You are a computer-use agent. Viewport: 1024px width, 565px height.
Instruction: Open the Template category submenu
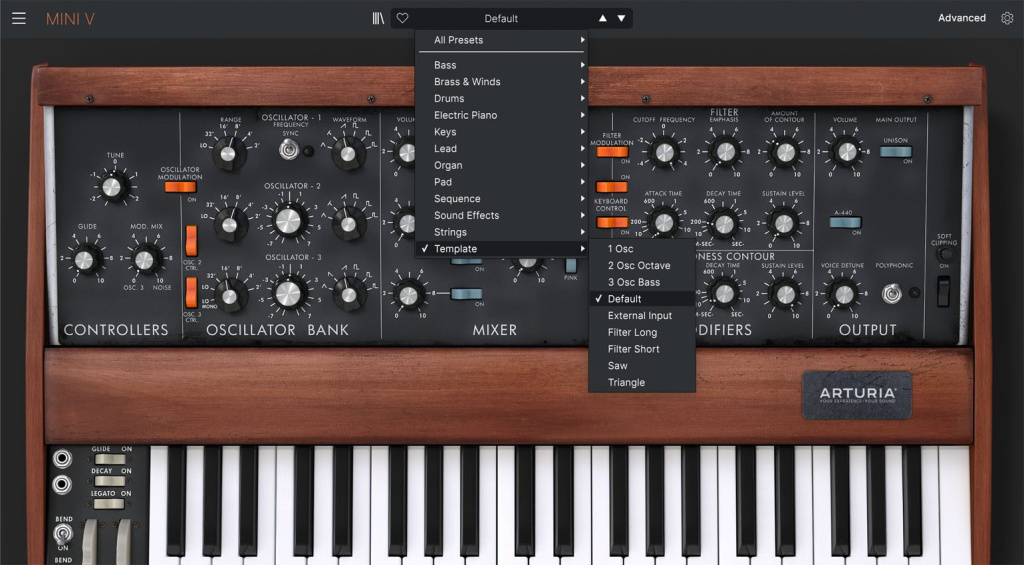point(502,249)
